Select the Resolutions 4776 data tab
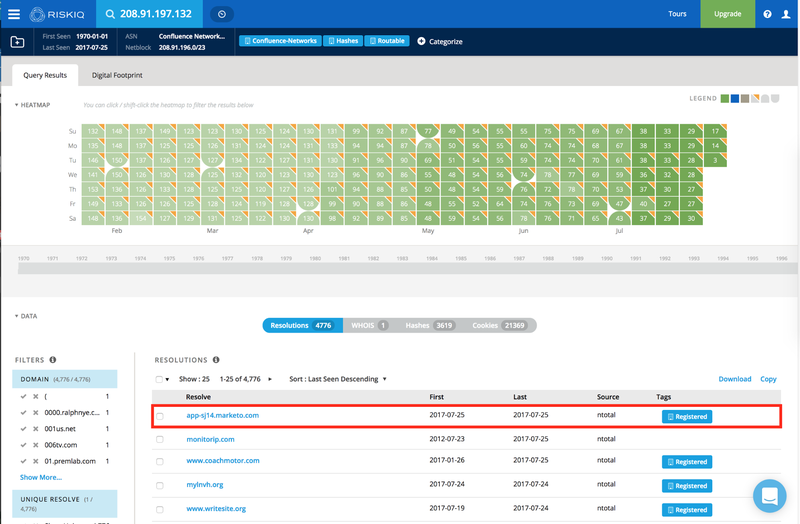The height and width of the screenshot is (524, 800). click(x=302, y=326)
